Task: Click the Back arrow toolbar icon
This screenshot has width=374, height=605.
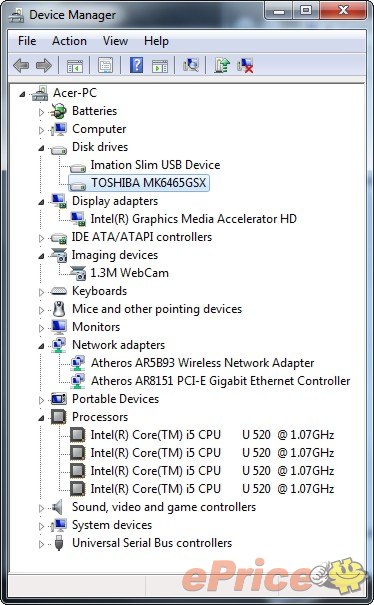Action: [x=21, y=65]
